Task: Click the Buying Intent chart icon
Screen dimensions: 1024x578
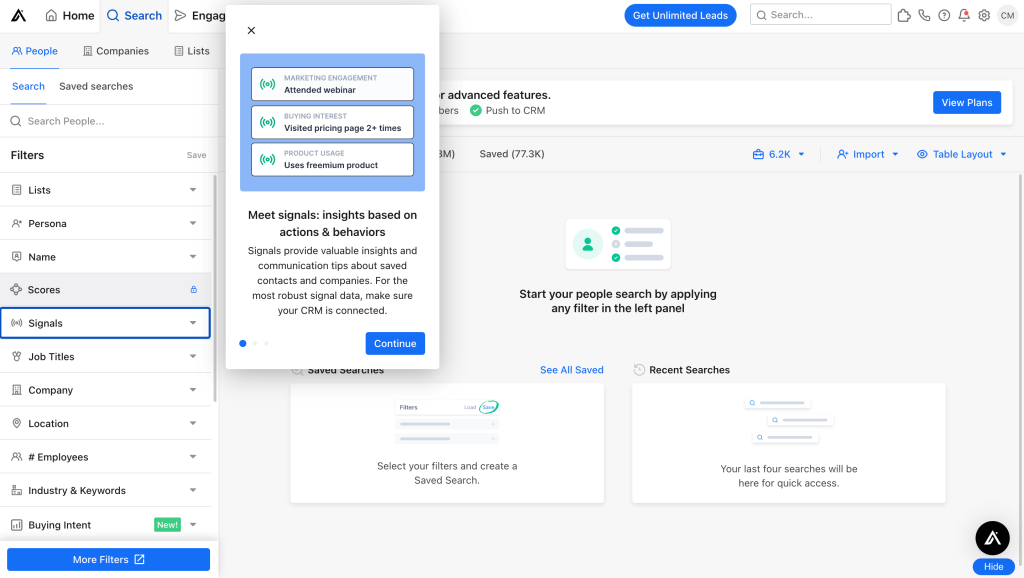Action: point(17,524)
